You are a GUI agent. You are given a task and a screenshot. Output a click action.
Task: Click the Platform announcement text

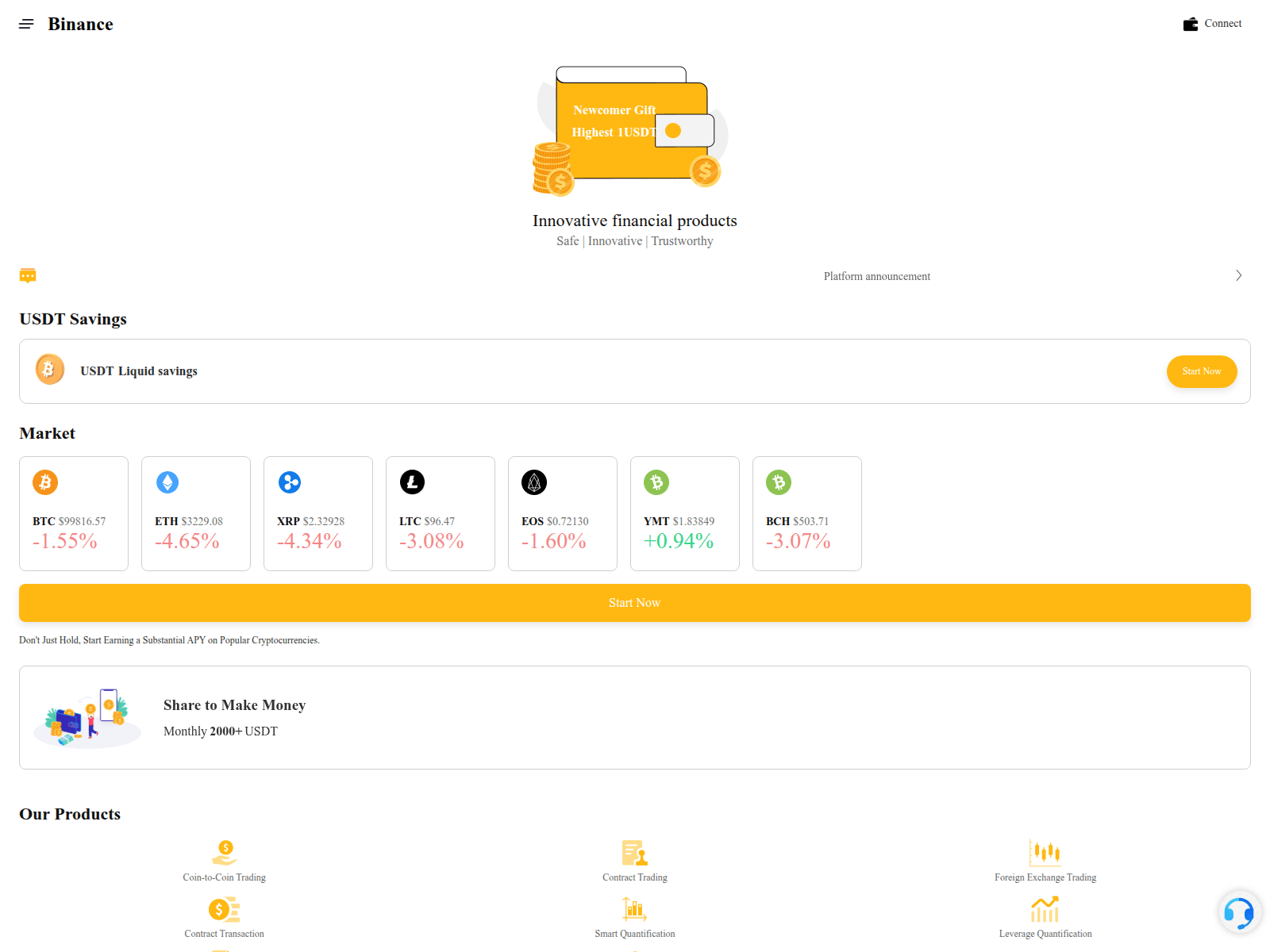point(876,276)
